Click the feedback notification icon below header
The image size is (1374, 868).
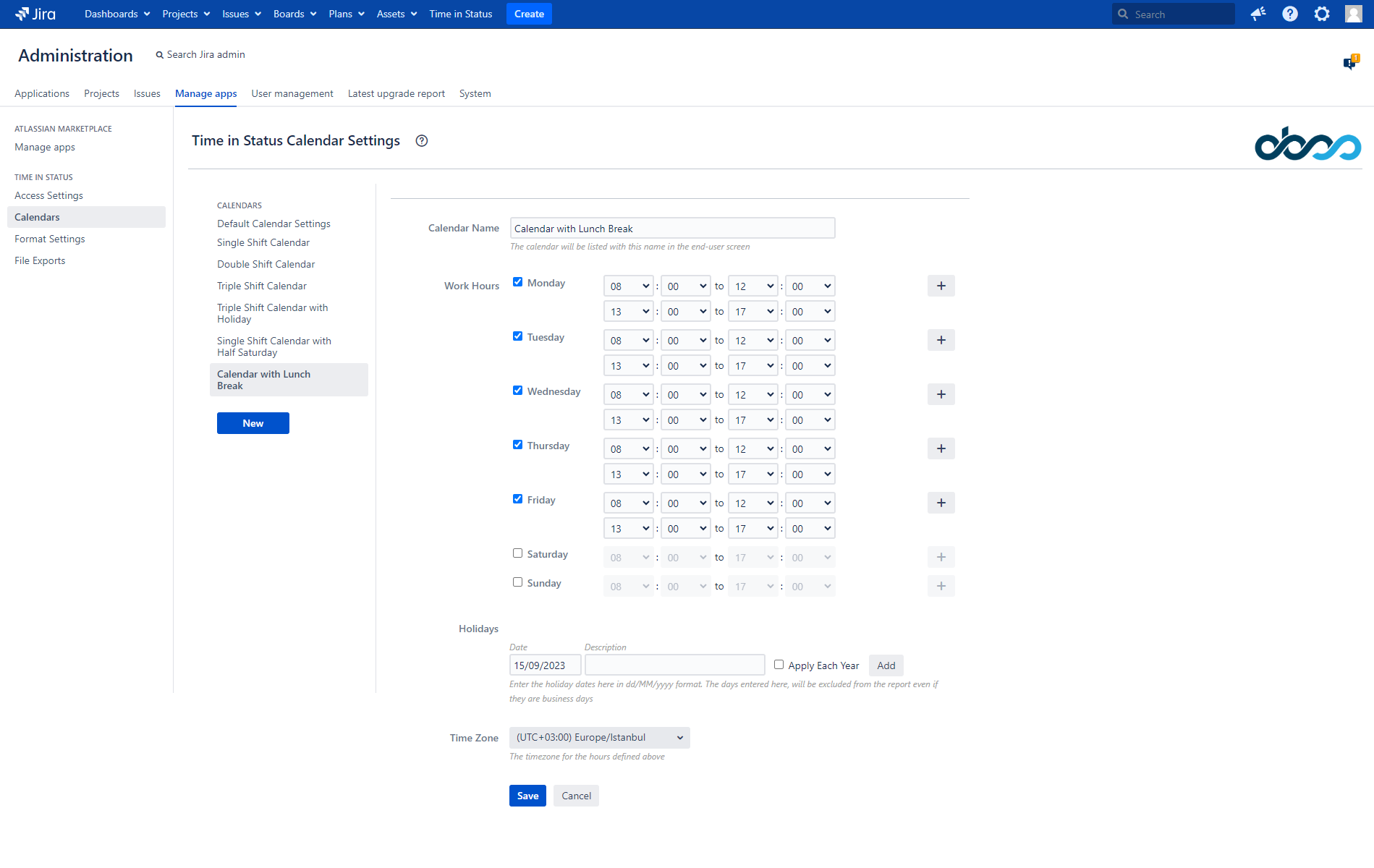tap(1350, 63)
